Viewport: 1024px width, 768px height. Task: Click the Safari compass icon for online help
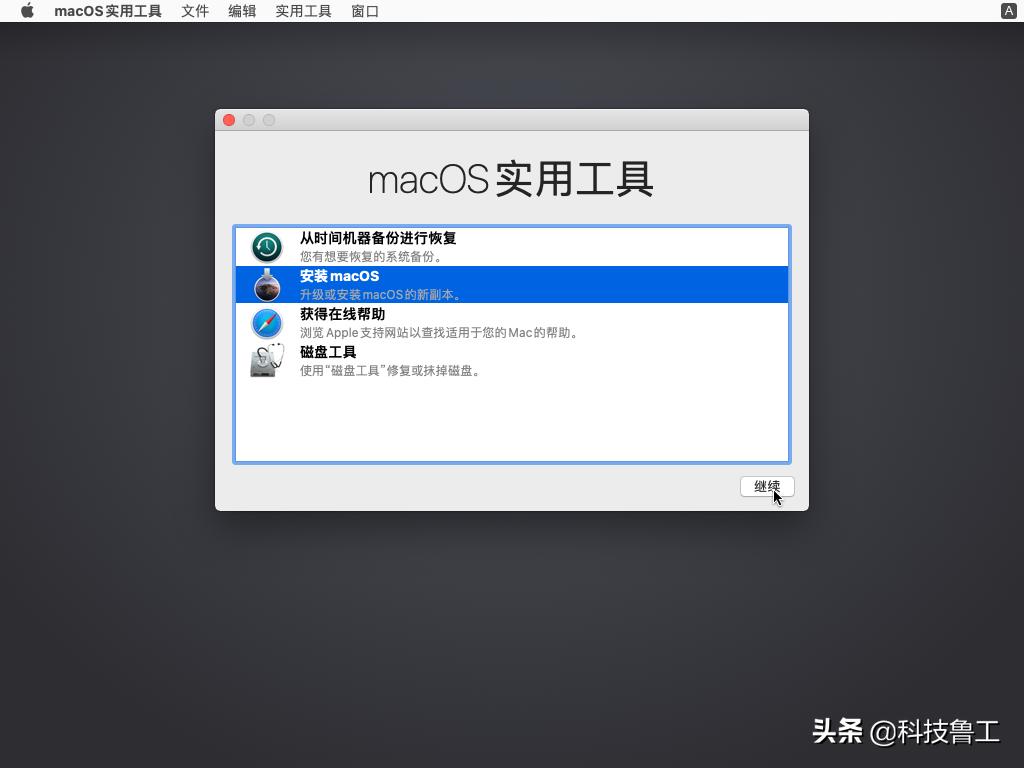tap(266, 321)
